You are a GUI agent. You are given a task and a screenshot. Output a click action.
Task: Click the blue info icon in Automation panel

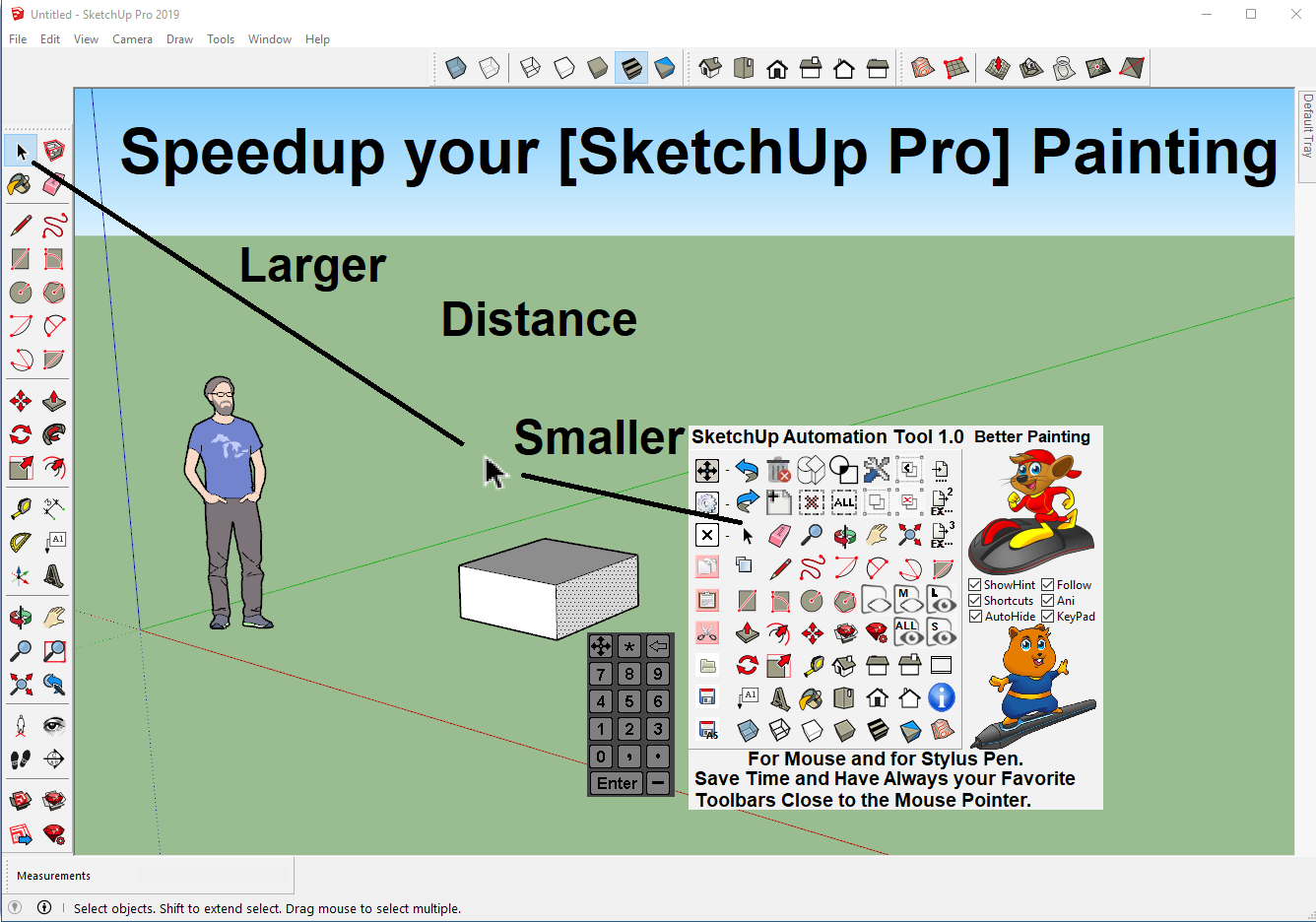tap(942, 697)
